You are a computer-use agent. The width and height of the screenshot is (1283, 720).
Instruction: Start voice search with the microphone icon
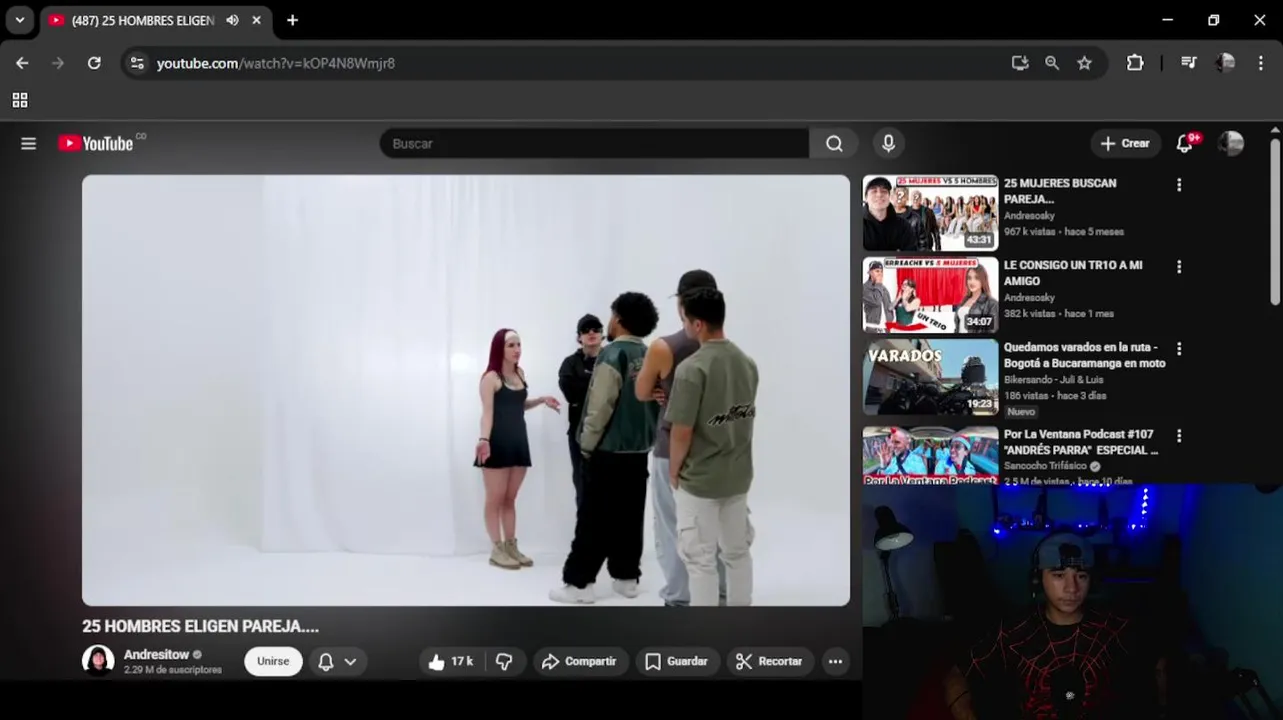(x=888, y=144)
